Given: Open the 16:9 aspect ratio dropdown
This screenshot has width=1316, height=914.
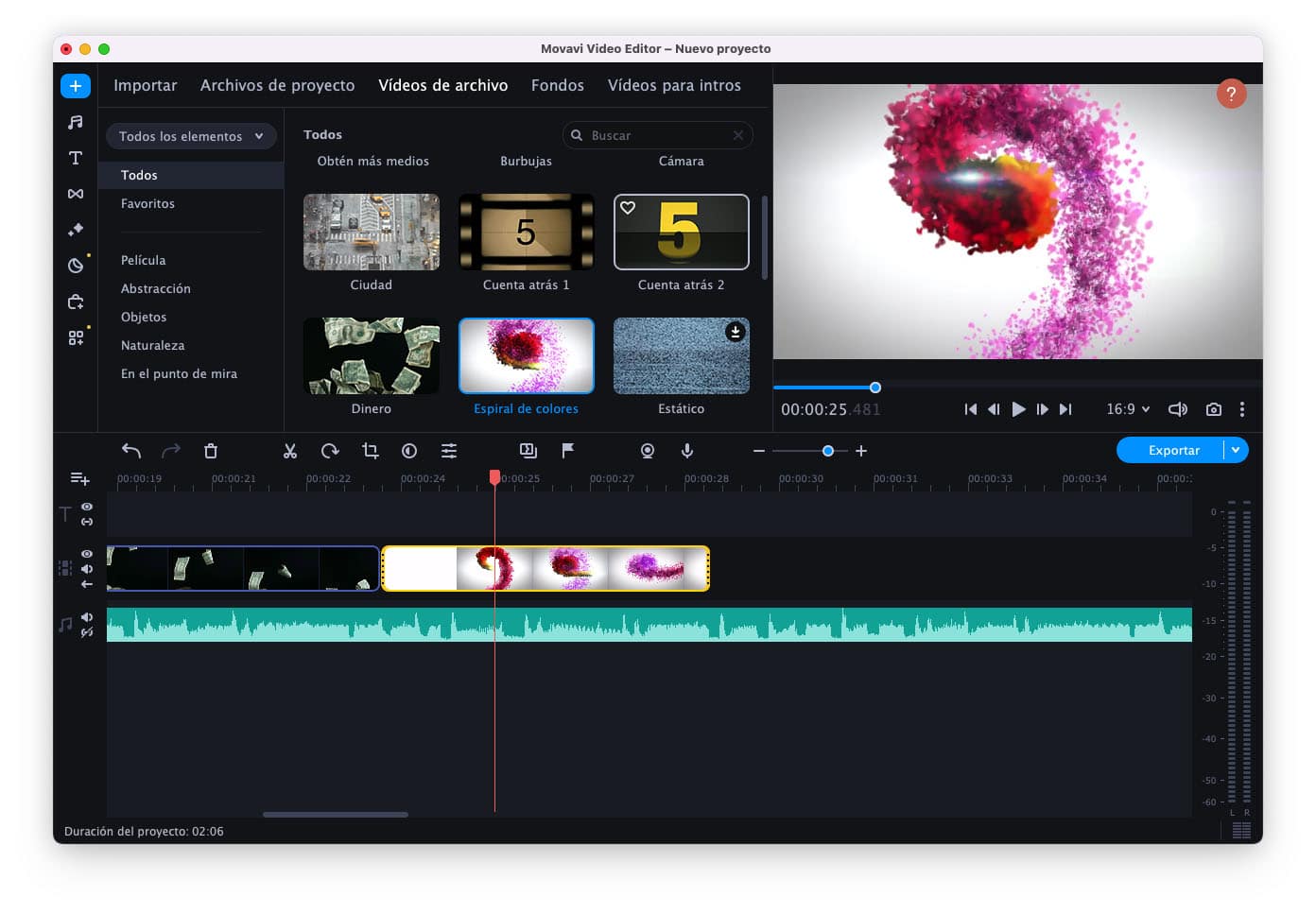Looking at the screenshot, I should (x=1127, y=409).
